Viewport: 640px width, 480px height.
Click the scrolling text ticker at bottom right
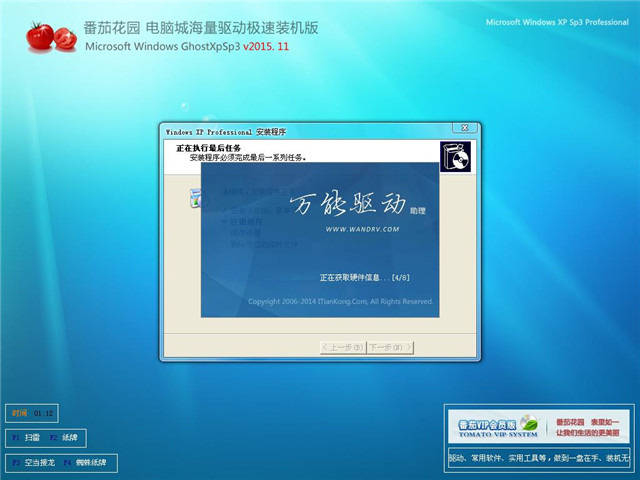[x=539, y=459]
